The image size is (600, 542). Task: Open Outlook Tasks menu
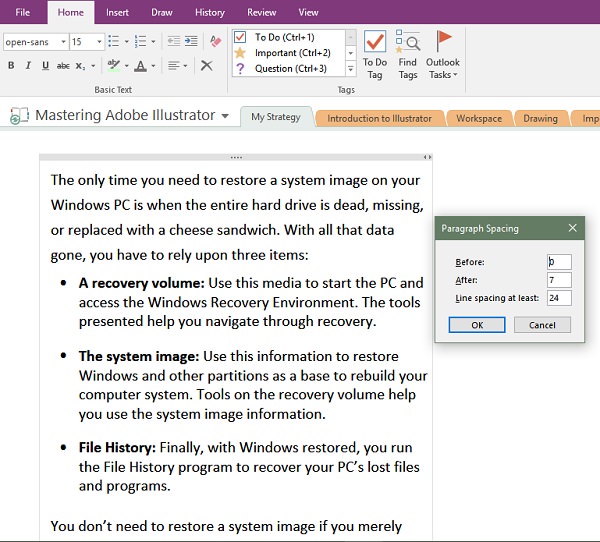(x=442, y=55)
